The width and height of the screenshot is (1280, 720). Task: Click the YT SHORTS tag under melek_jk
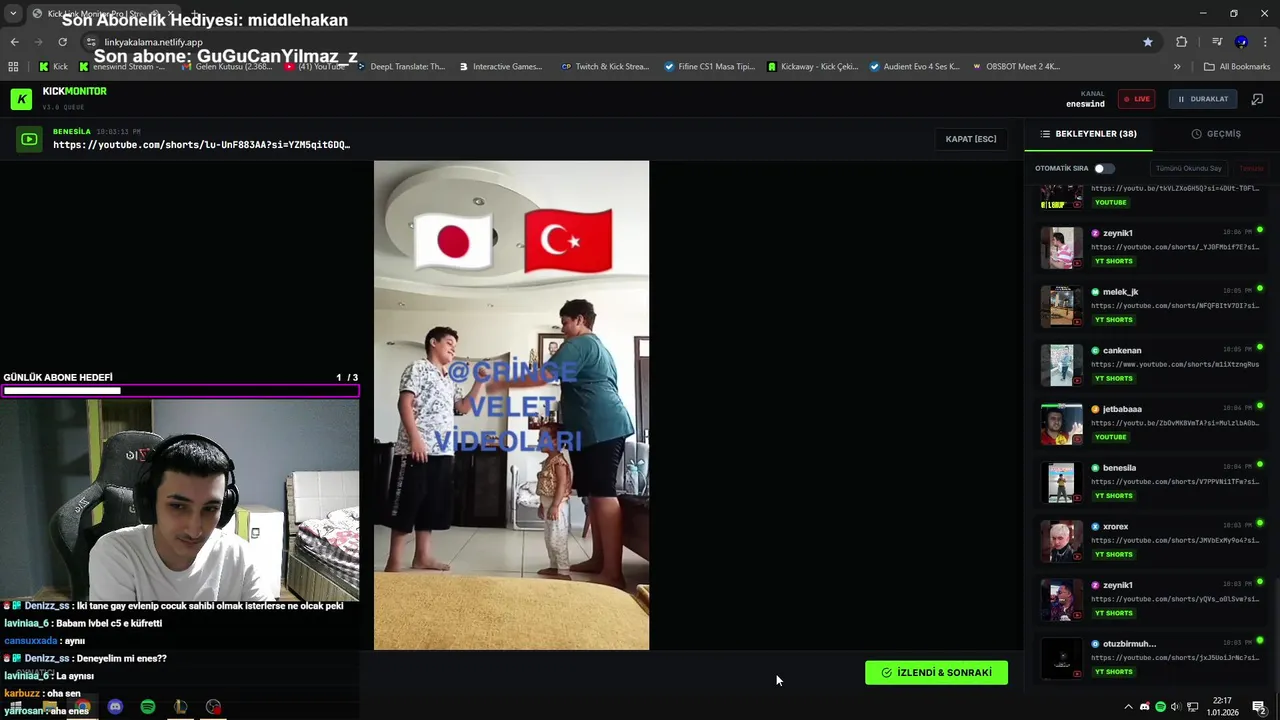pos(1113,320)
